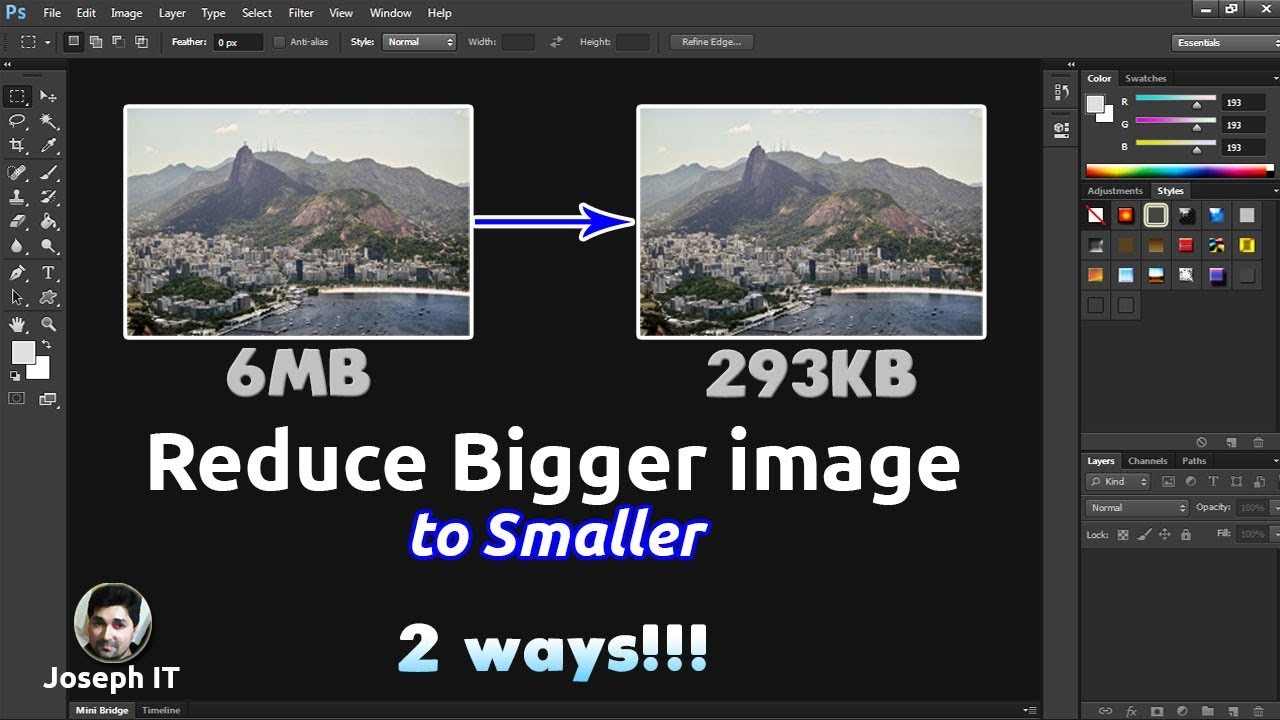Select the Move tool
The width and height of the screenshot is (1280, 720).
point(48,97)
